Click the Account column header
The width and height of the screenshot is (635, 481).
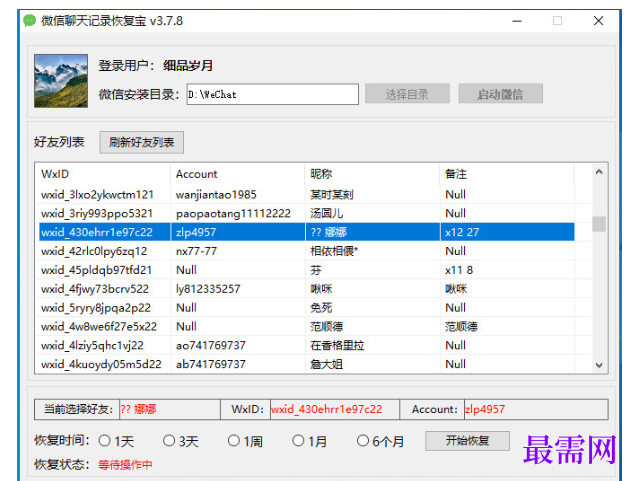(x=238, y=174)
